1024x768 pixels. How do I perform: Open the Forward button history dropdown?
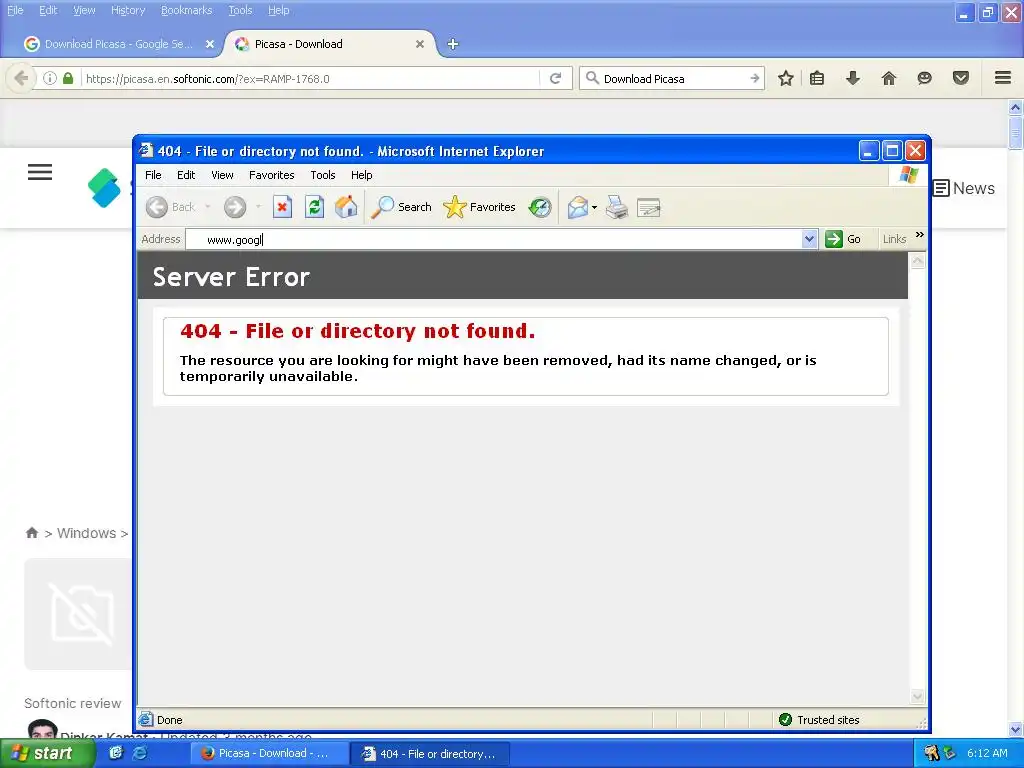click(259, 207)
